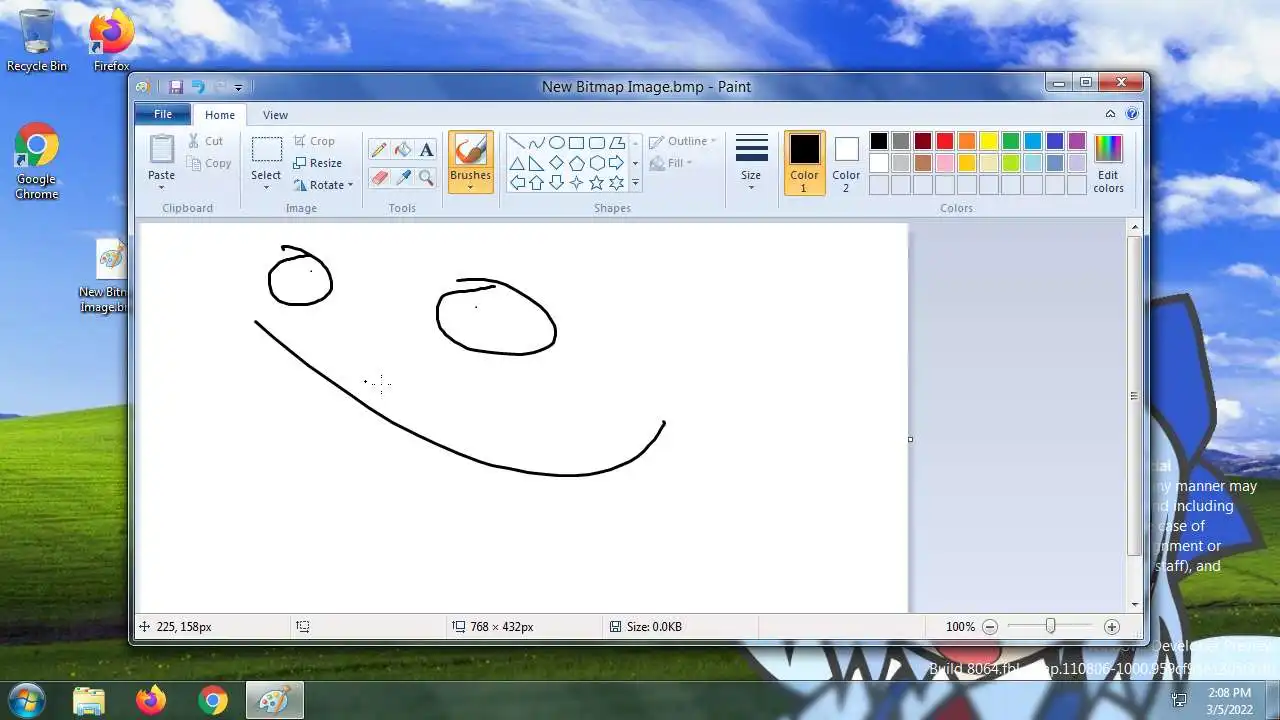
Task: Select the Magnifier tool
Action: click(426, 178)
